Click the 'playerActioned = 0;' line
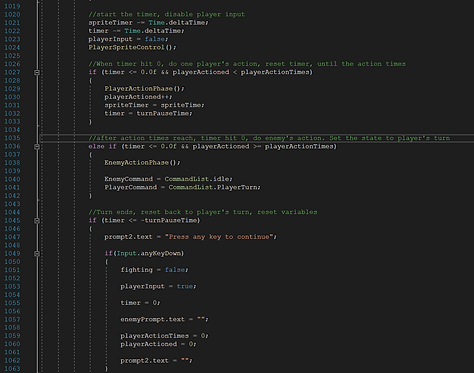Screen dimensions: 474x373 click(158, 344)
